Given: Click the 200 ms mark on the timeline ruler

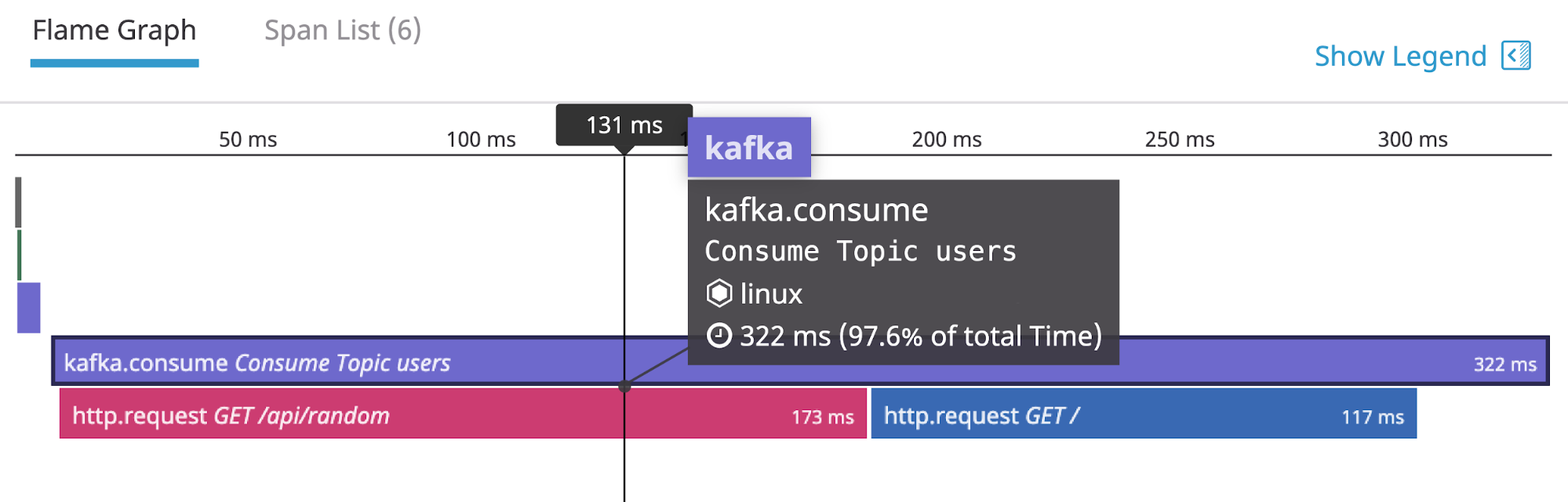Looking at the screenshot, I should [x=946, y=139].
